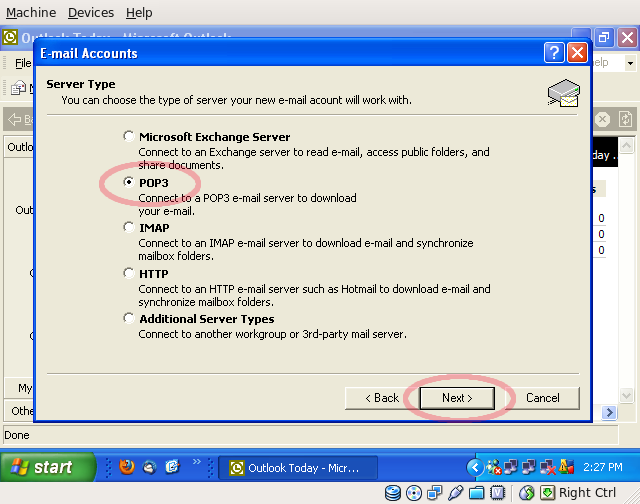Click the Windows Messenger tray icon
640x504 pixels.
tap(493, 467)
